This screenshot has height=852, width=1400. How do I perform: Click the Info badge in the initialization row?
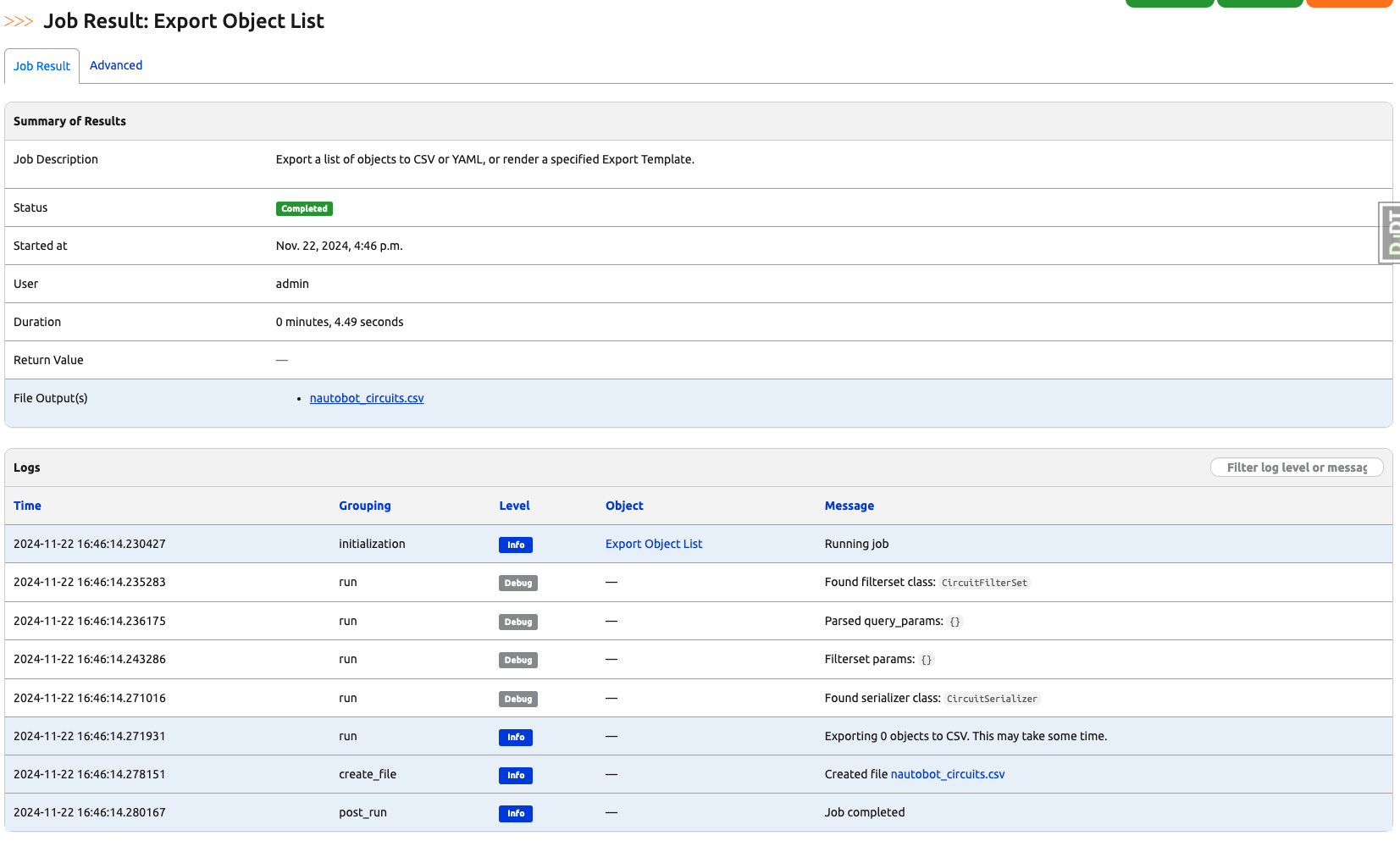tap(515, 545)
